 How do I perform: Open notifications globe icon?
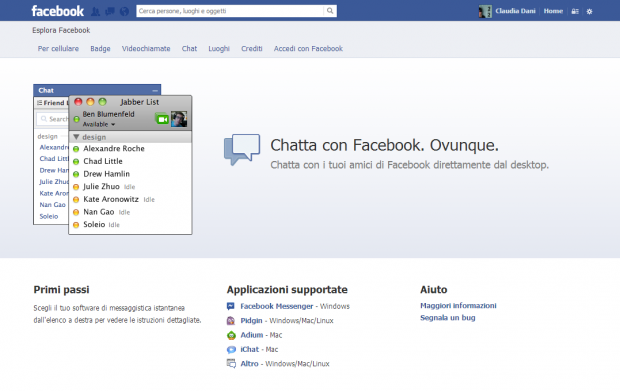pos(124,11)
